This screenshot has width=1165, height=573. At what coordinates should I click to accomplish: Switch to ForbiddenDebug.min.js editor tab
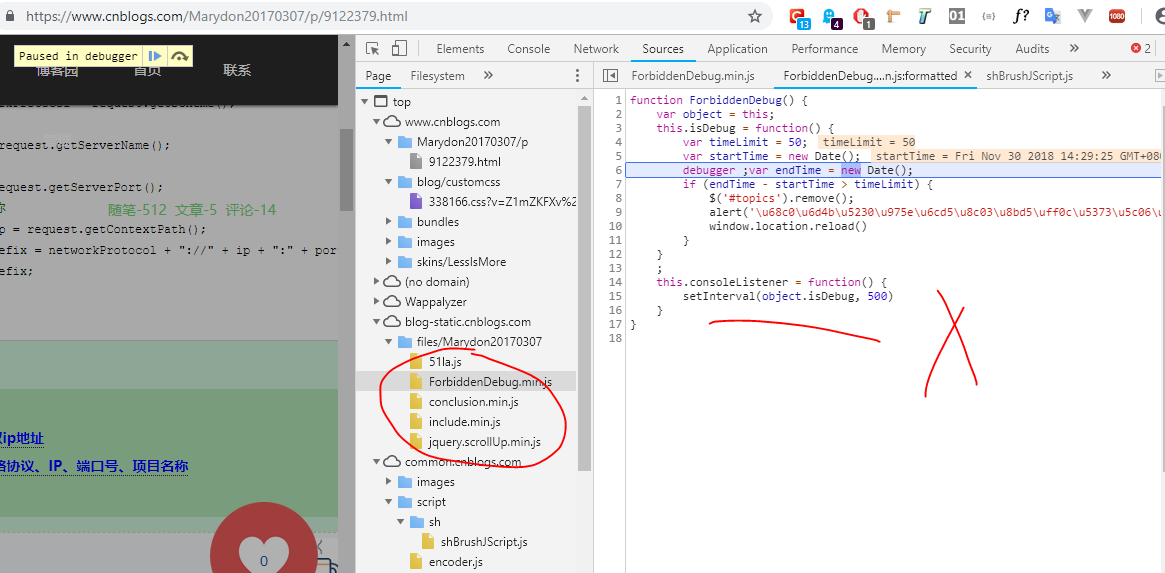[x=692, y=76]
